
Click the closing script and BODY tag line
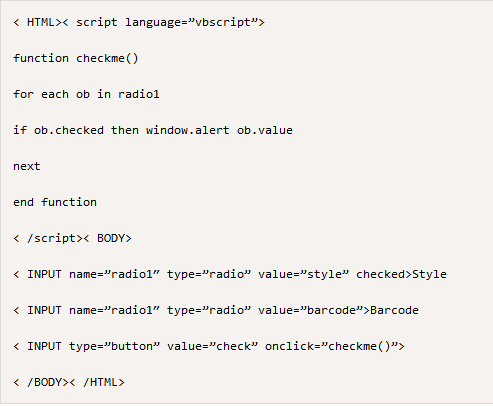click(72, 238)
